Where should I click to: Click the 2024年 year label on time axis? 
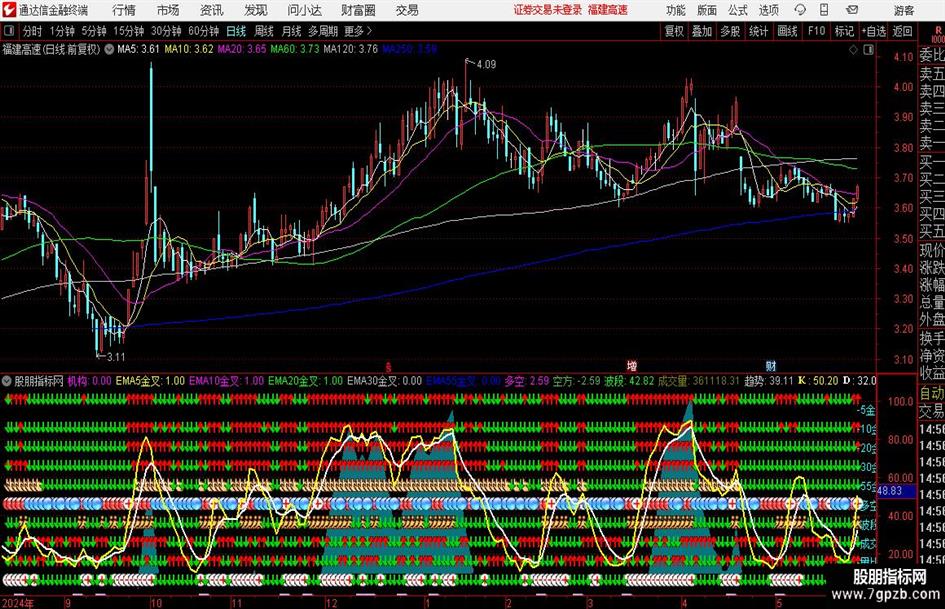pyautogui.click(x=17, y=603)
